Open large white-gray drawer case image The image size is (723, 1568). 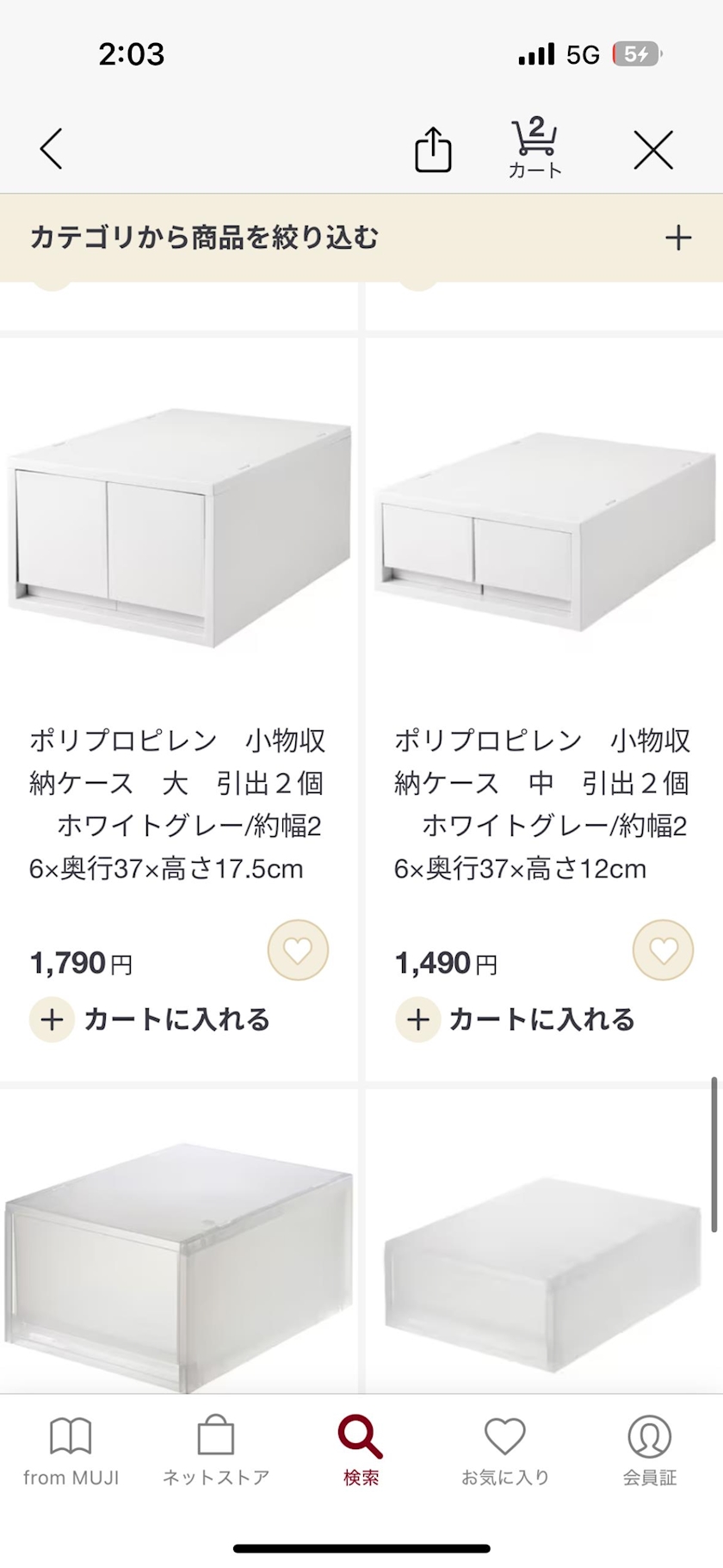pyautogui.click(x=179, y=527)
